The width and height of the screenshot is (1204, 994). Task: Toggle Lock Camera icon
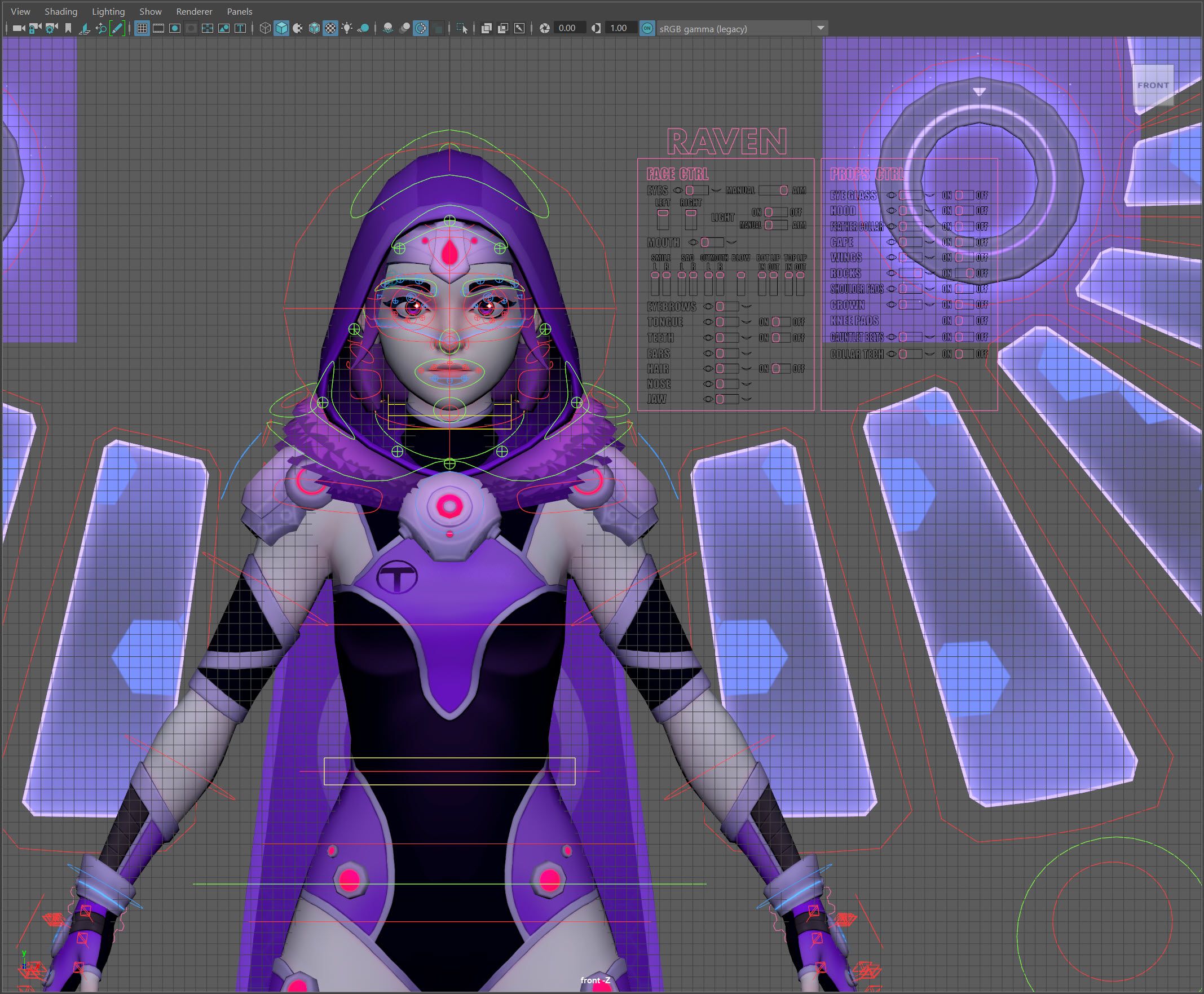[x=35, y=28]
